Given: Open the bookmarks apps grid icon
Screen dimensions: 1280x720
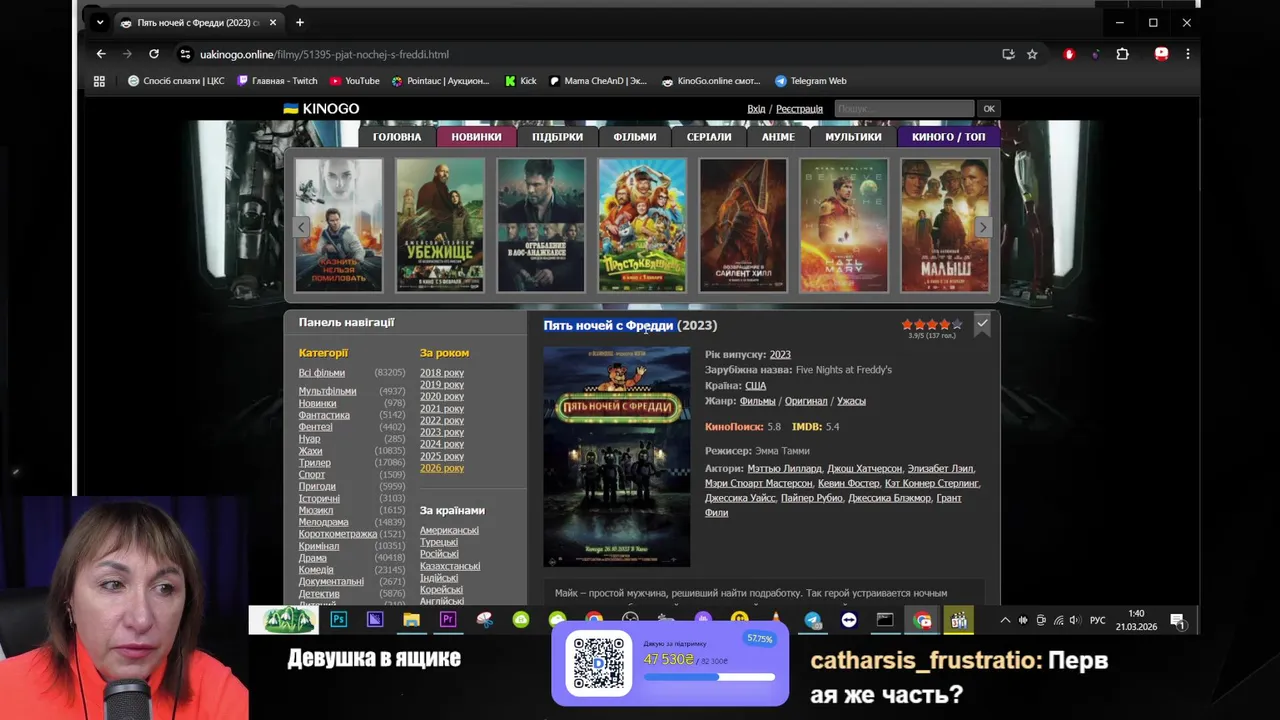Looking at the screenshot, I should pos(99,81).
